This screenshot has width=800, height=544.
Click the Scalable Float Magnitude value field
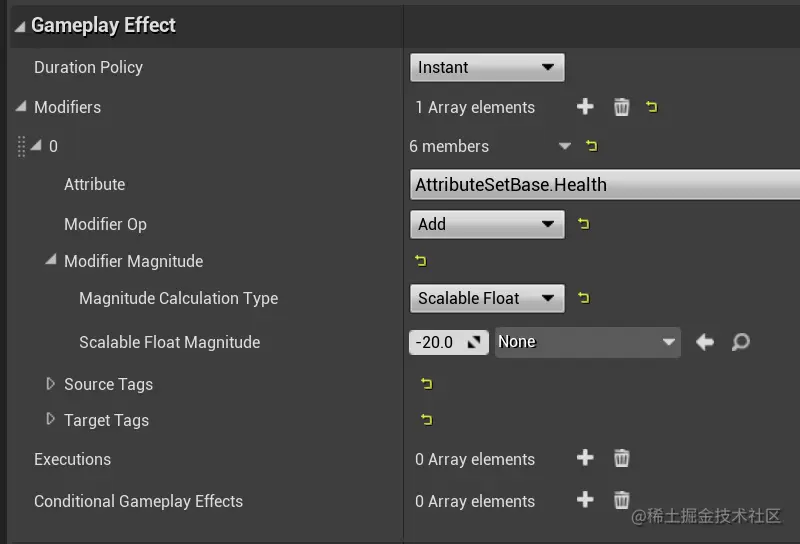point(437,342)
